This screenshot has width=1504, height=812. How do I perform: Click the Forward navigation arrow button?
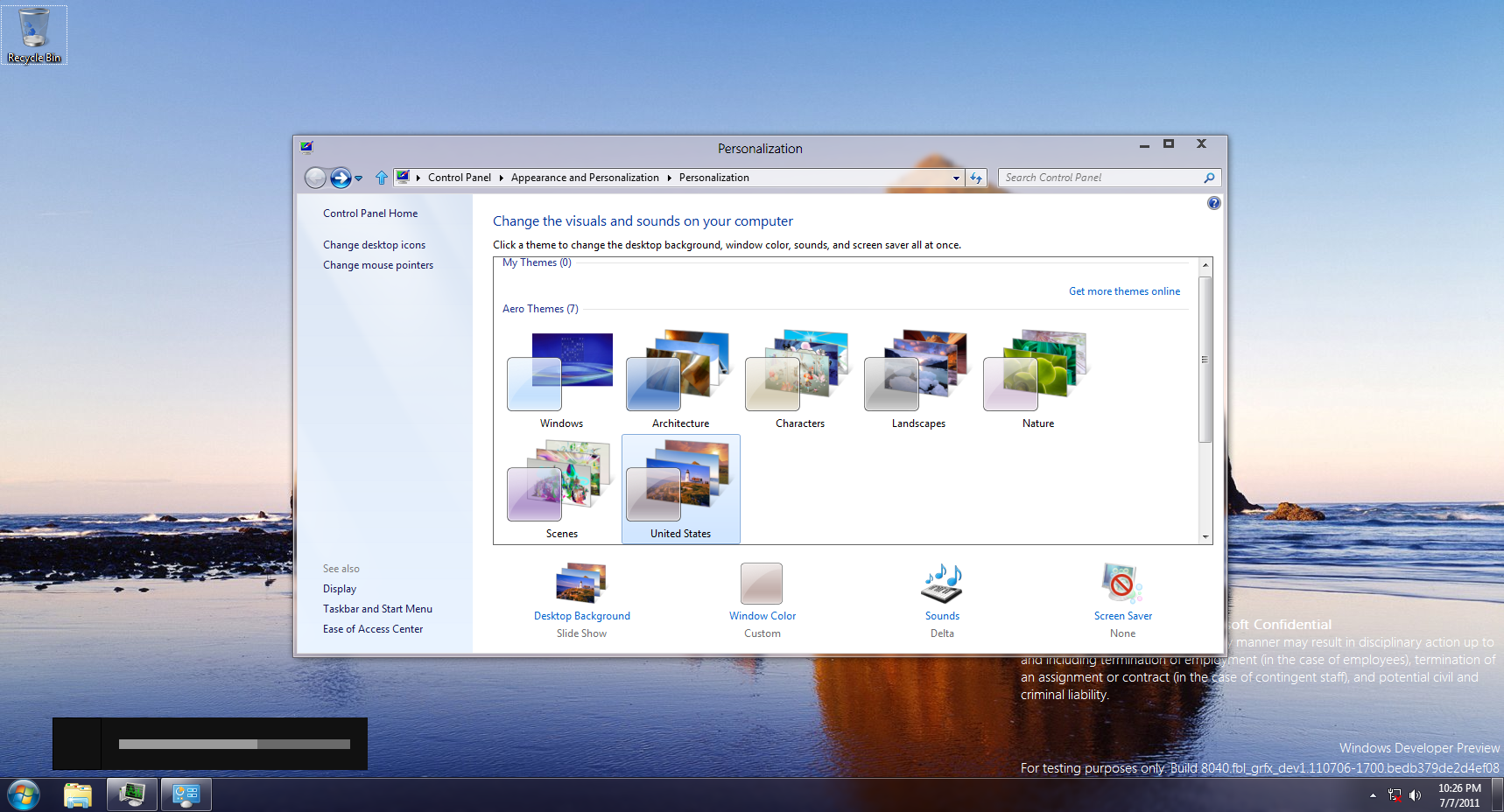pos(341,178)
